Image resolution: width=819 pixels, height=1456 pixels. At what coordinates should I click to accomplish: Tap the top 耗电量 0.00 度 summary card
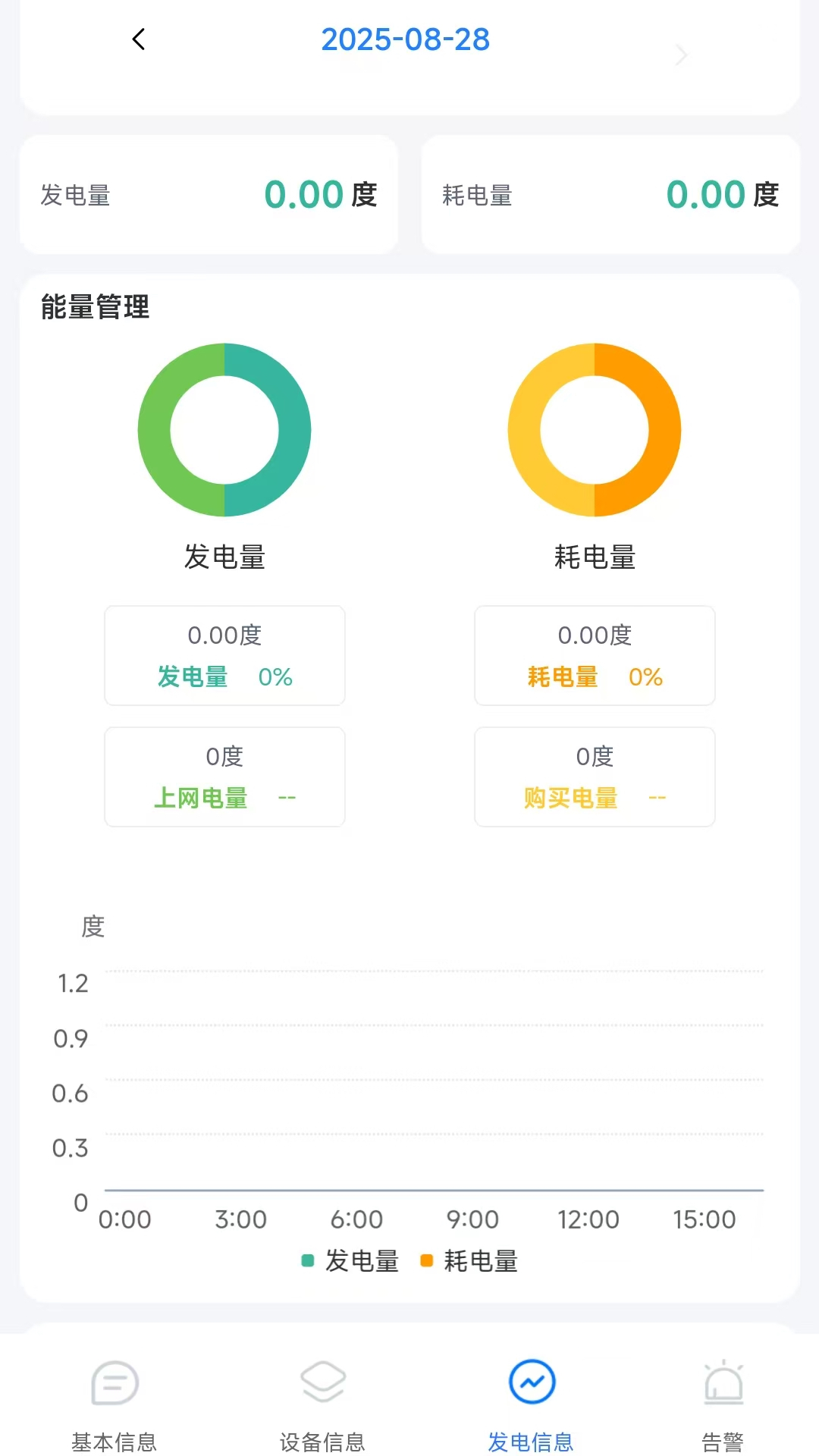[610, 195]
